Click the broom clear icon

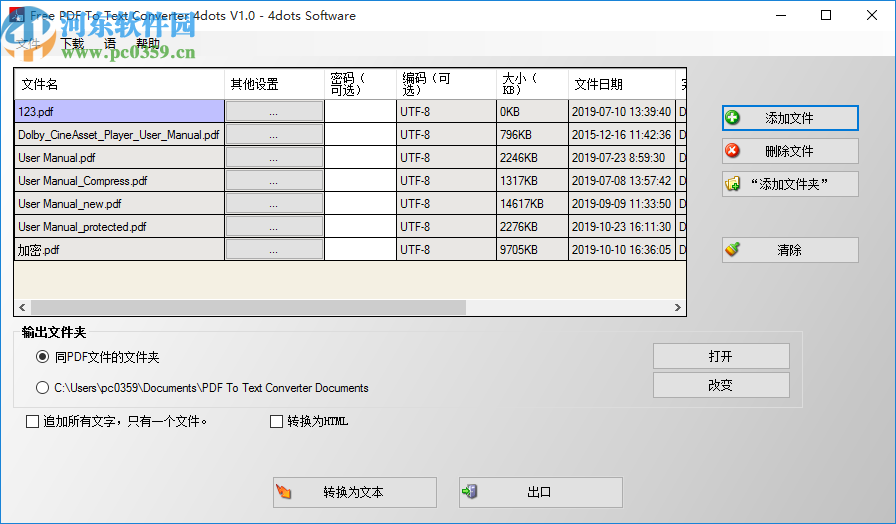click(x=732, y=250)
